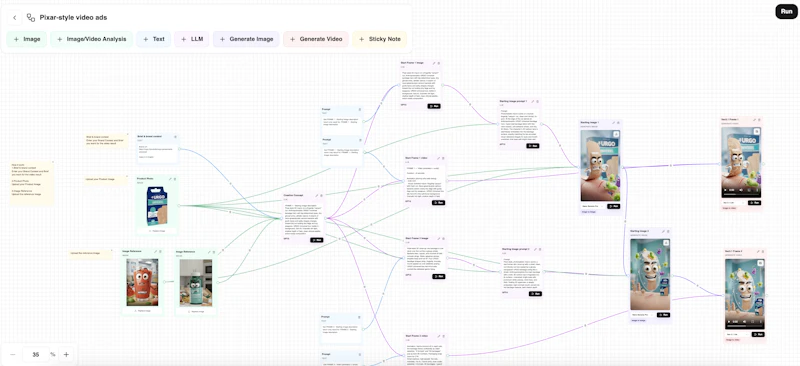Screen dimensions: 800x366
Task: Click the Run workflow button at top right
Action: coord(786,11)
